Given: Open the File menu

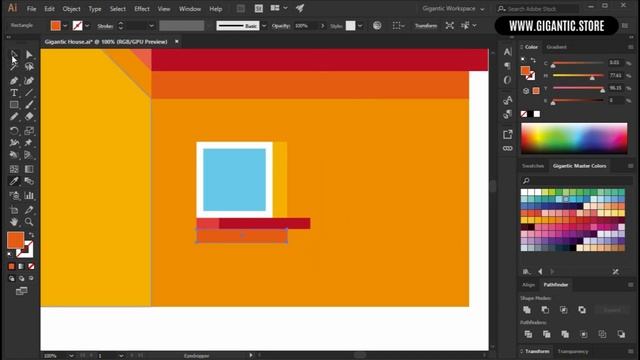Looking at the screenshot, I should (x=31, y=9).
